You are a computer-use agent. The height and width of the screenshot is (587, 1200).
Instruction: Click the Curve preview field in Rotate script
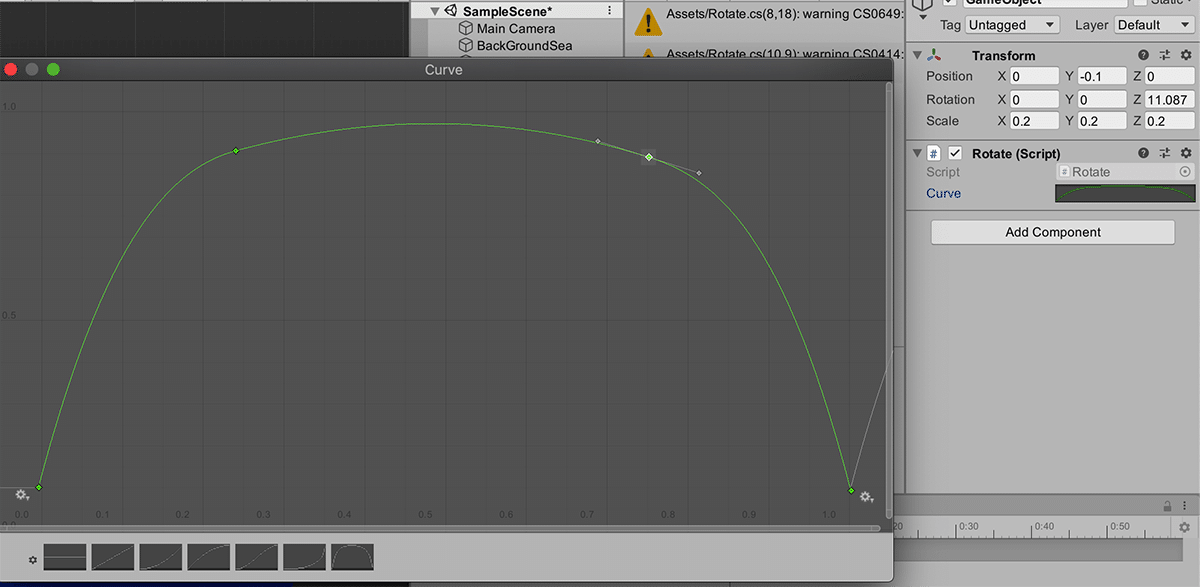click(x=1124, y=192)
